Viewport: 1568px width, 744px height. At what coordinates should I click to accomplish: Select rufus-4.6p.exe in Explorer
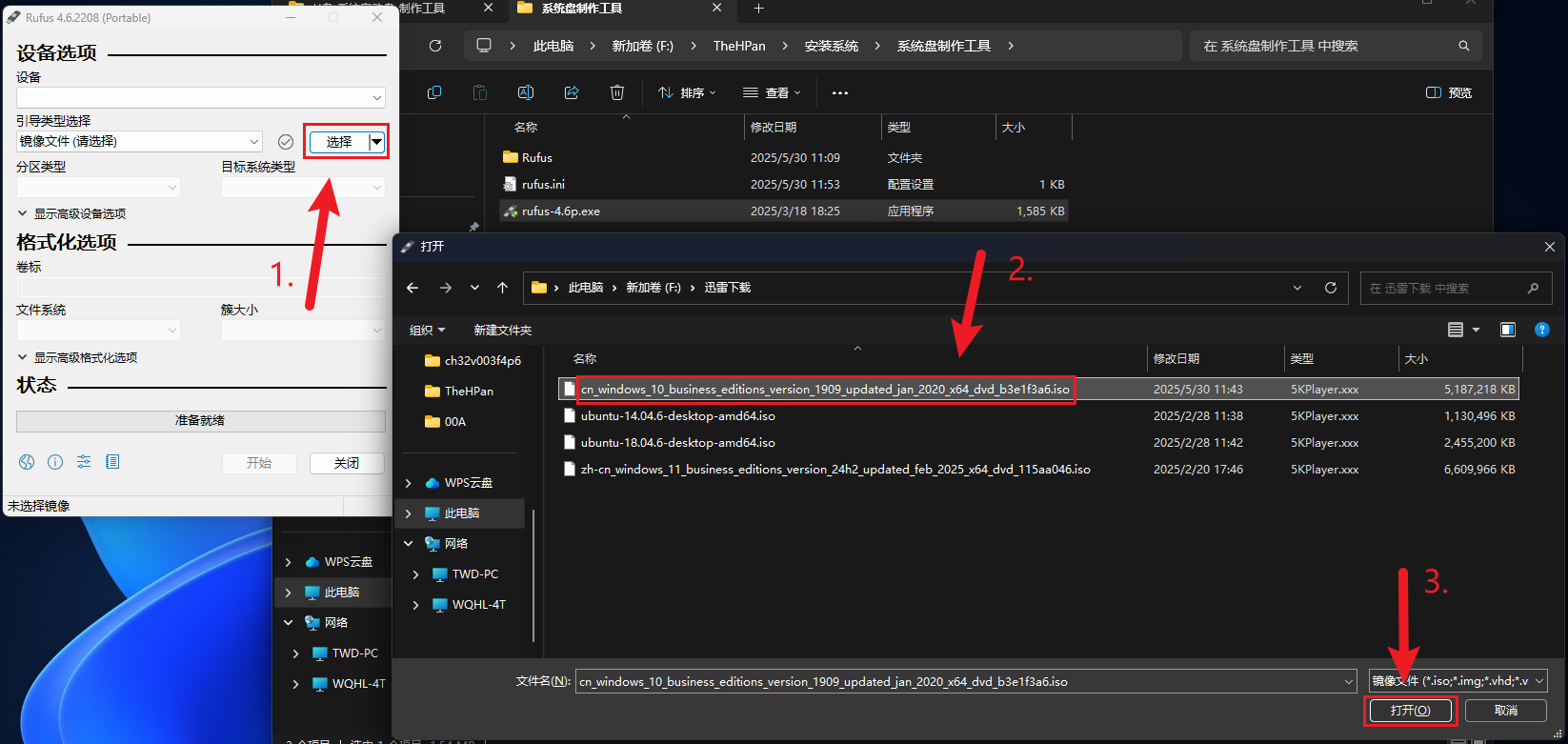tap(784, 211)
